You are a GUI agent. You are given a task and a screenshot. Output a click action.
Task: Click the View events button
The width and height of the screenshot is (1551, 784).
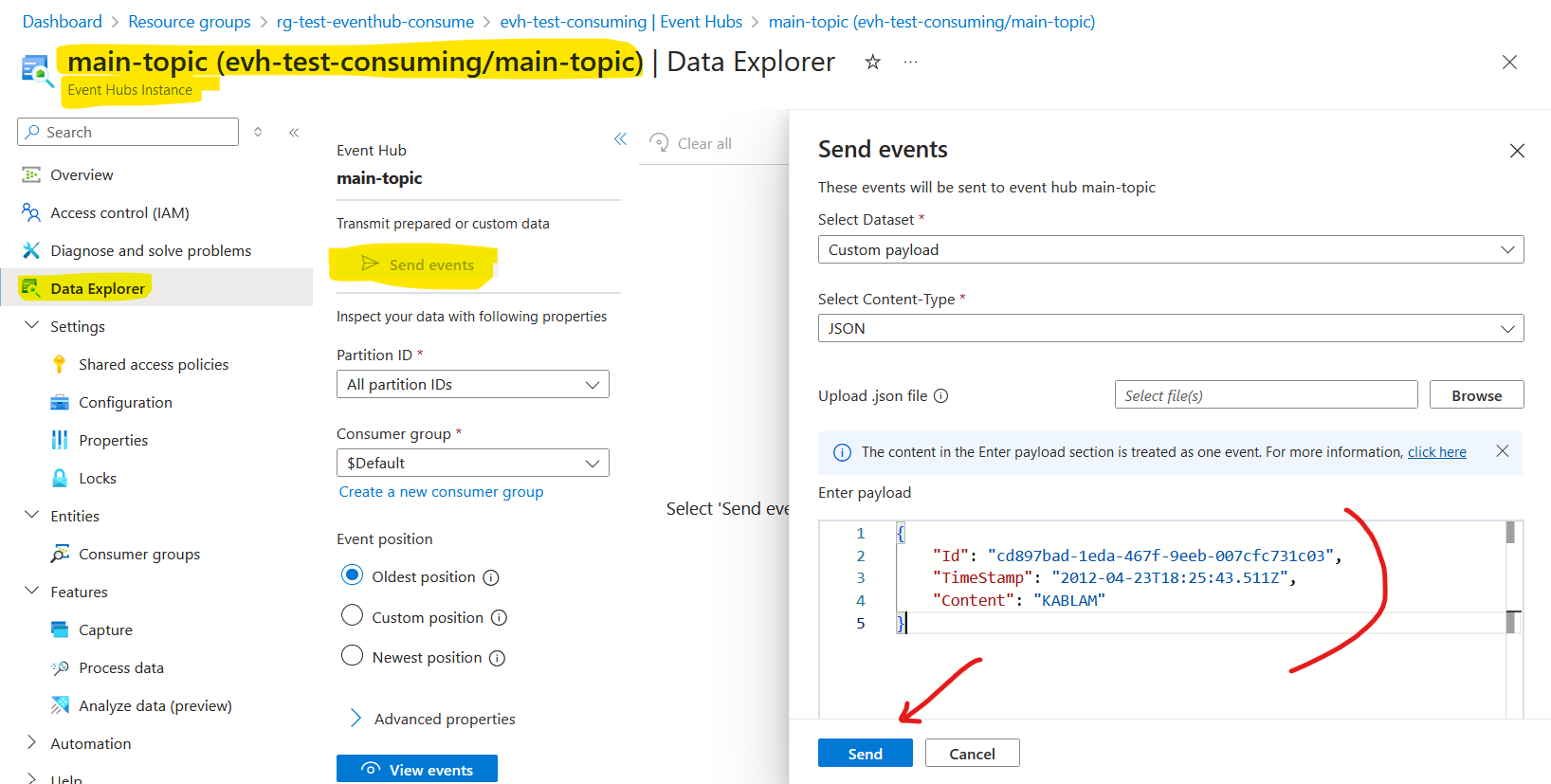pyautogui.click(x=417, y=769)
